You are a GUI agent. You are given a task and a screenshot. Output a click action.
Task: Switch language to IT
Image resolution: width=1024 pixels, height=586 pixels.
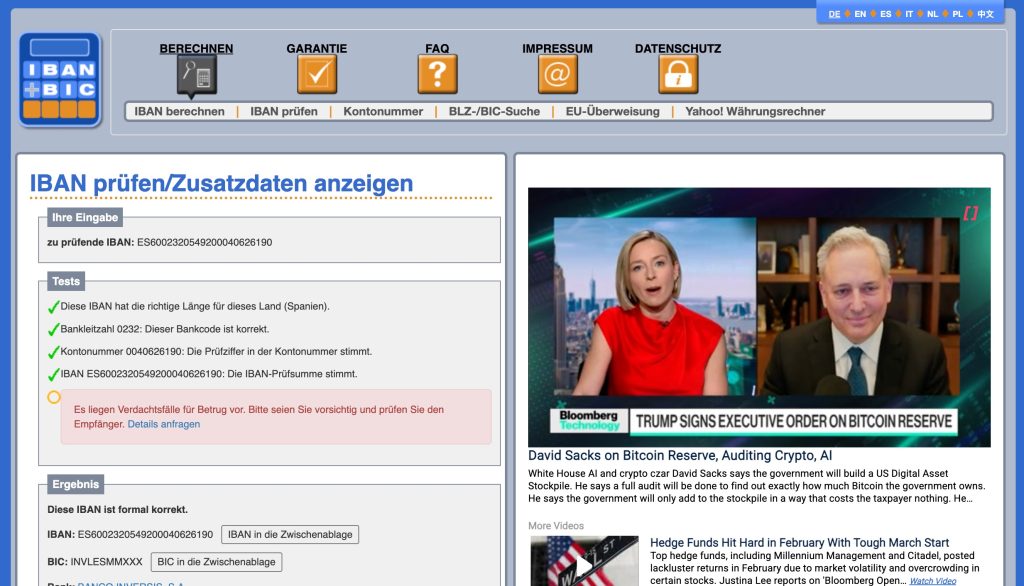pos(909,14)
